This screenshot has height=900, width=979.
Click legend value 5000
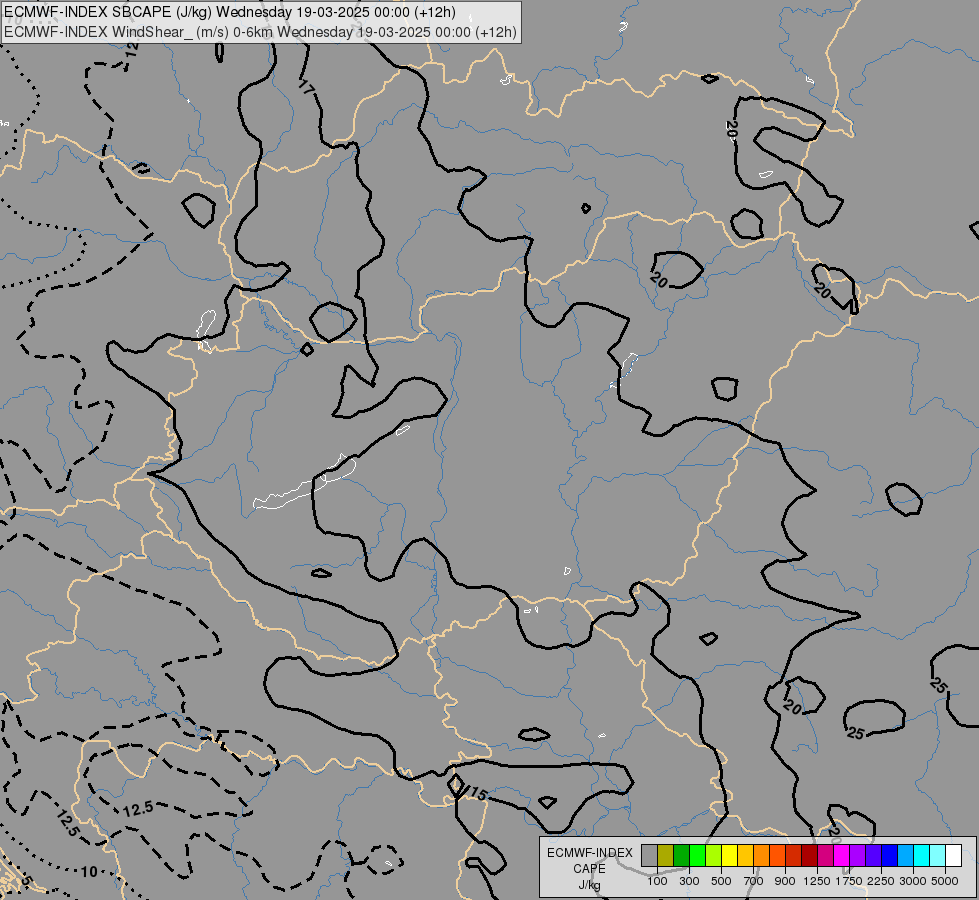[x=945, y=881]
